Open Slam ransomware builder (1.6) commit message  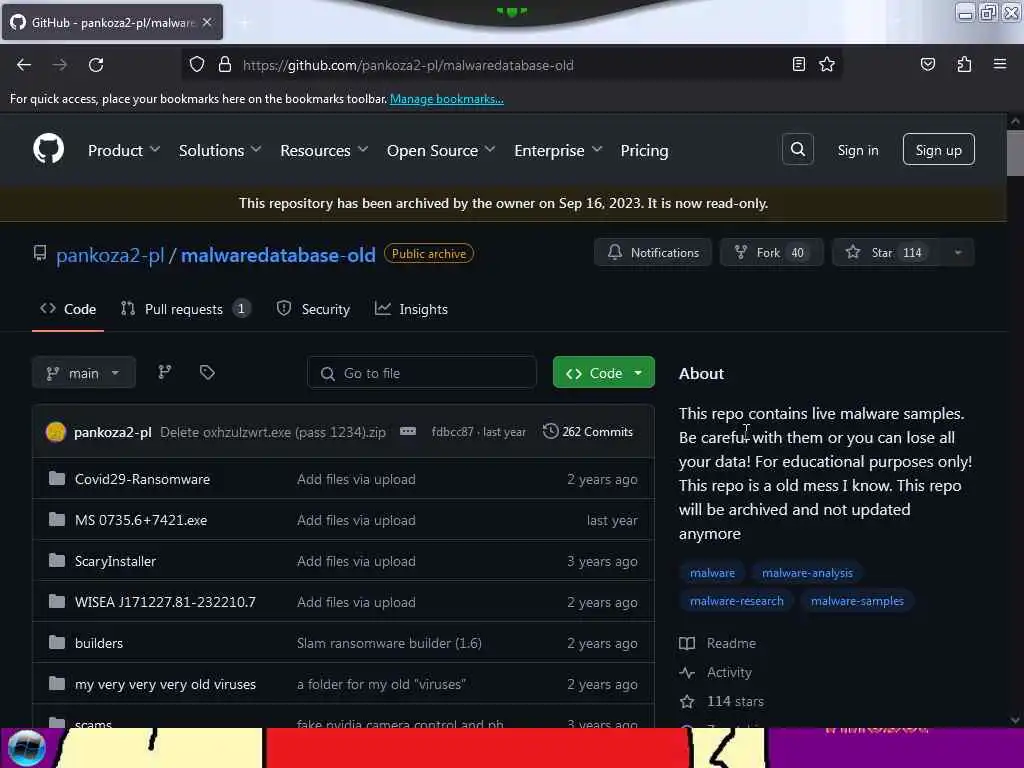(x=389, y=643)
